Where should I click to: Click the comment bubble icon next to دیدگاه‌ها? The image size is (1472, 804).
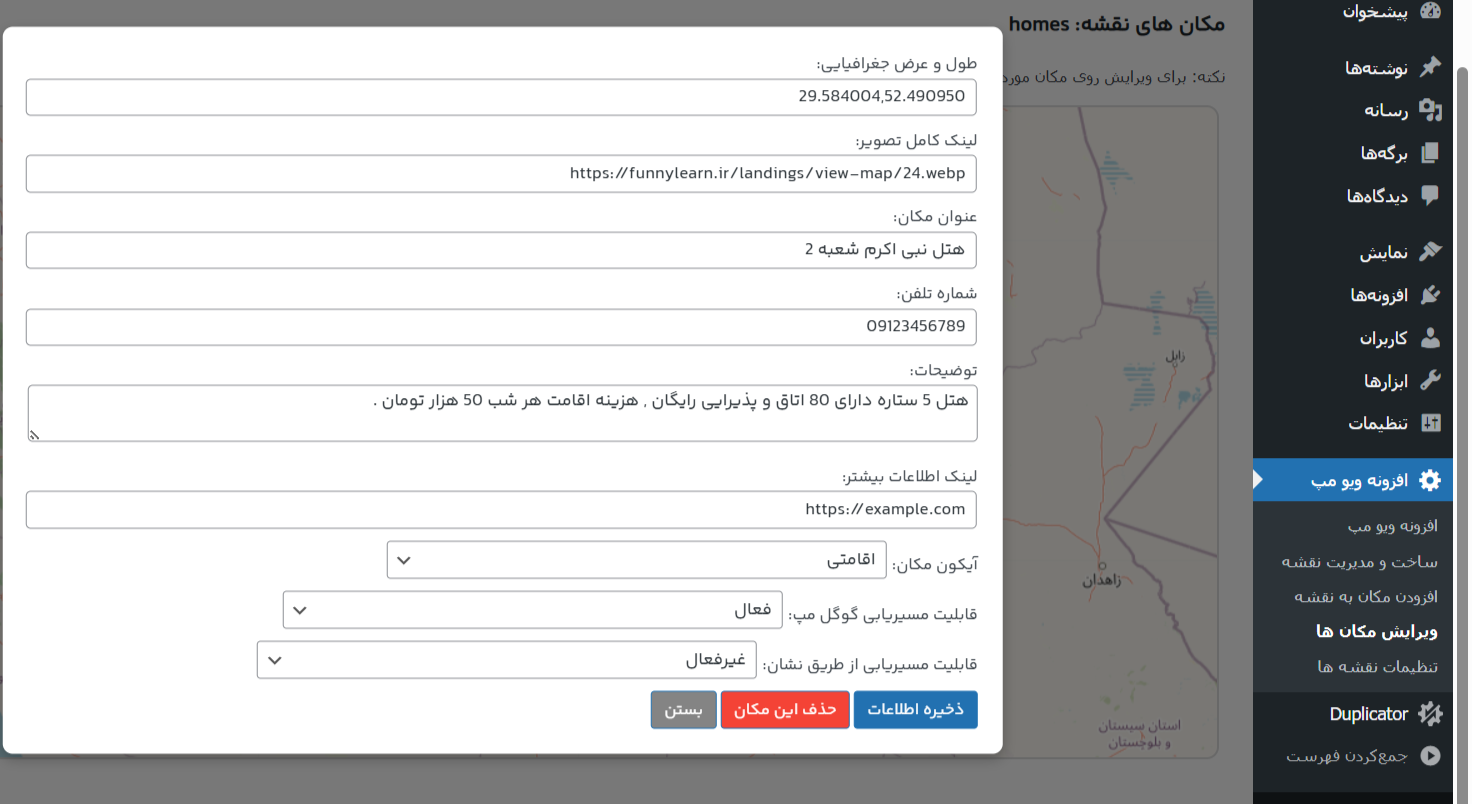point(1430,196)
